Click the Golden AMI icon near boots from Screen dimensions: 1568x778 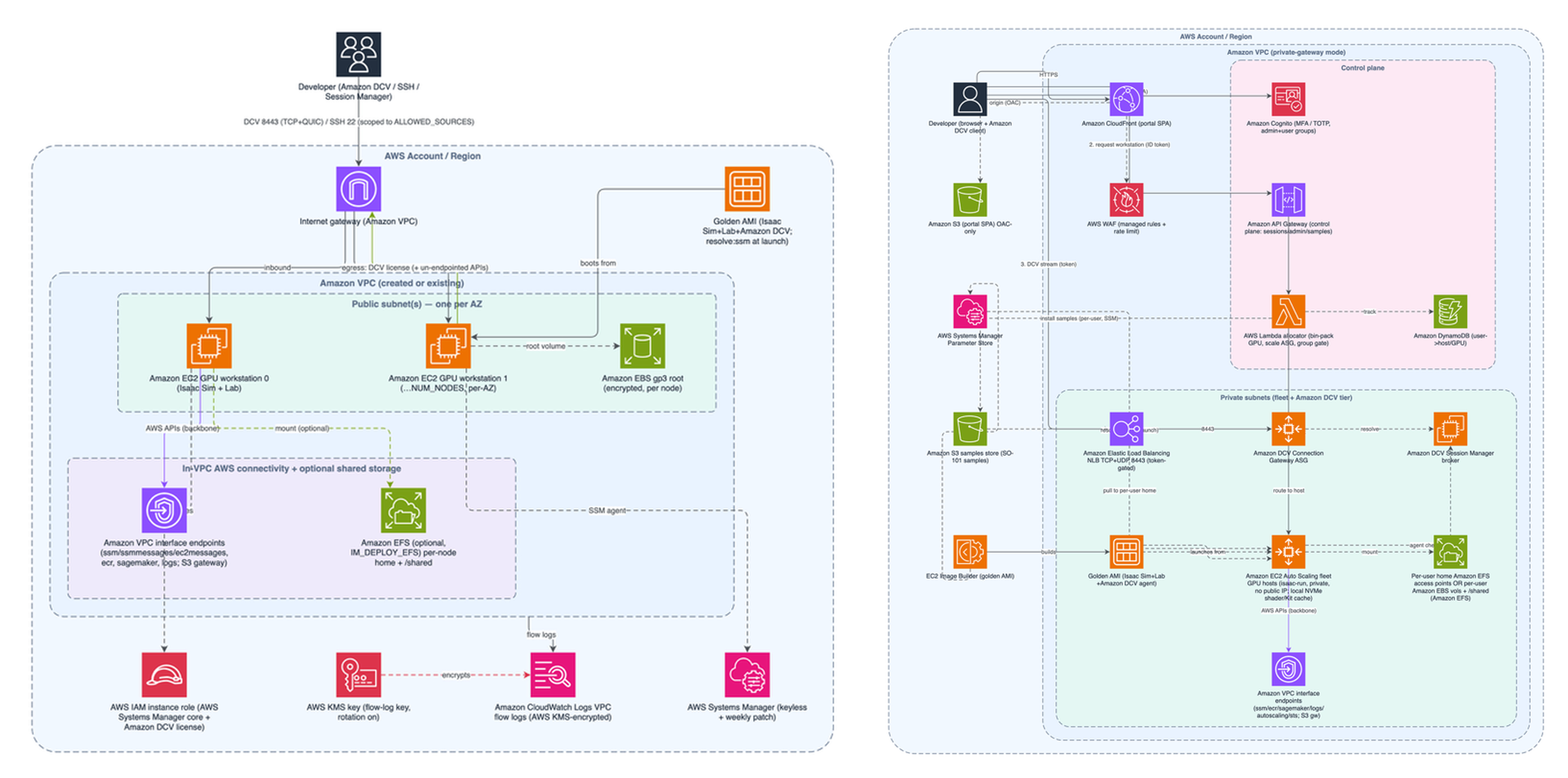coord(747,189)
